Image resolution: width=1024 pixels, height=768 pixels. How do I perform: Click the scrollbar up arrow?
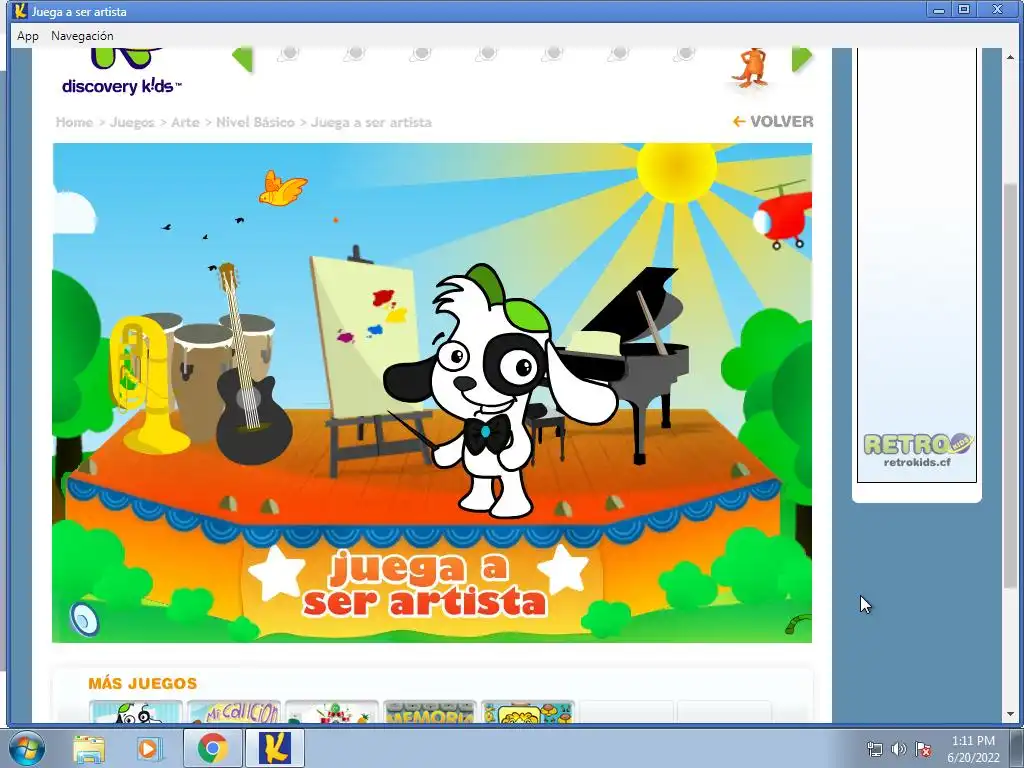coord(1010,56)
